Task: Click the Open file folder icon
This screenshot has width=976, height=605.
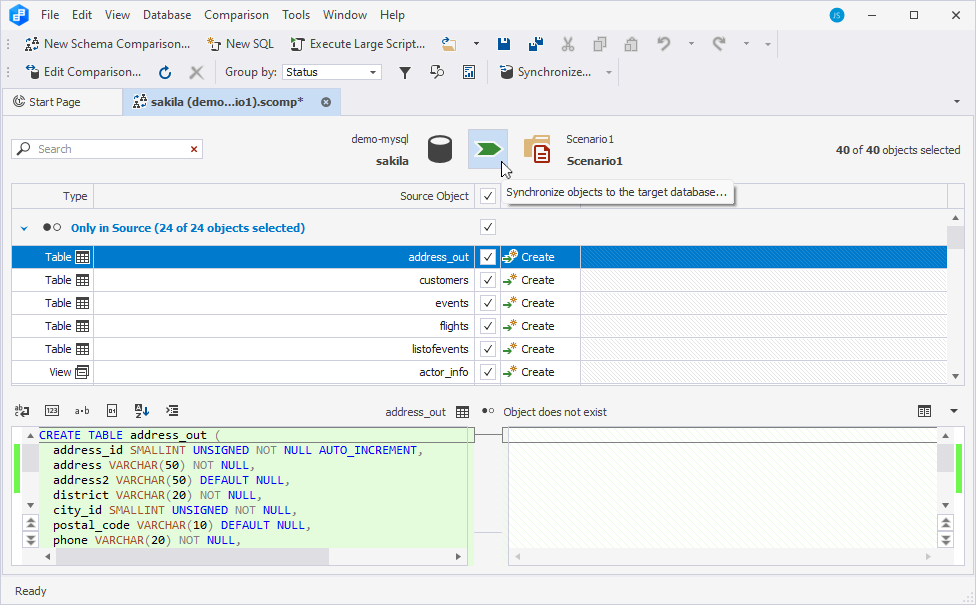Action: coord(449,44)
